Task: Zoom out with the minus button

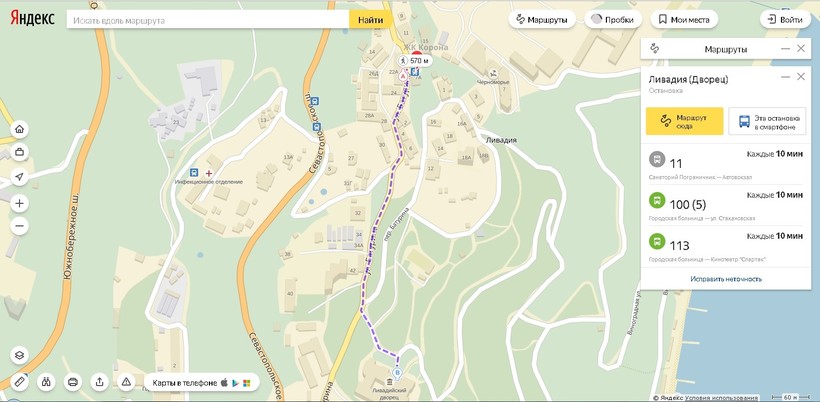Action: click(x=19, y=226)
